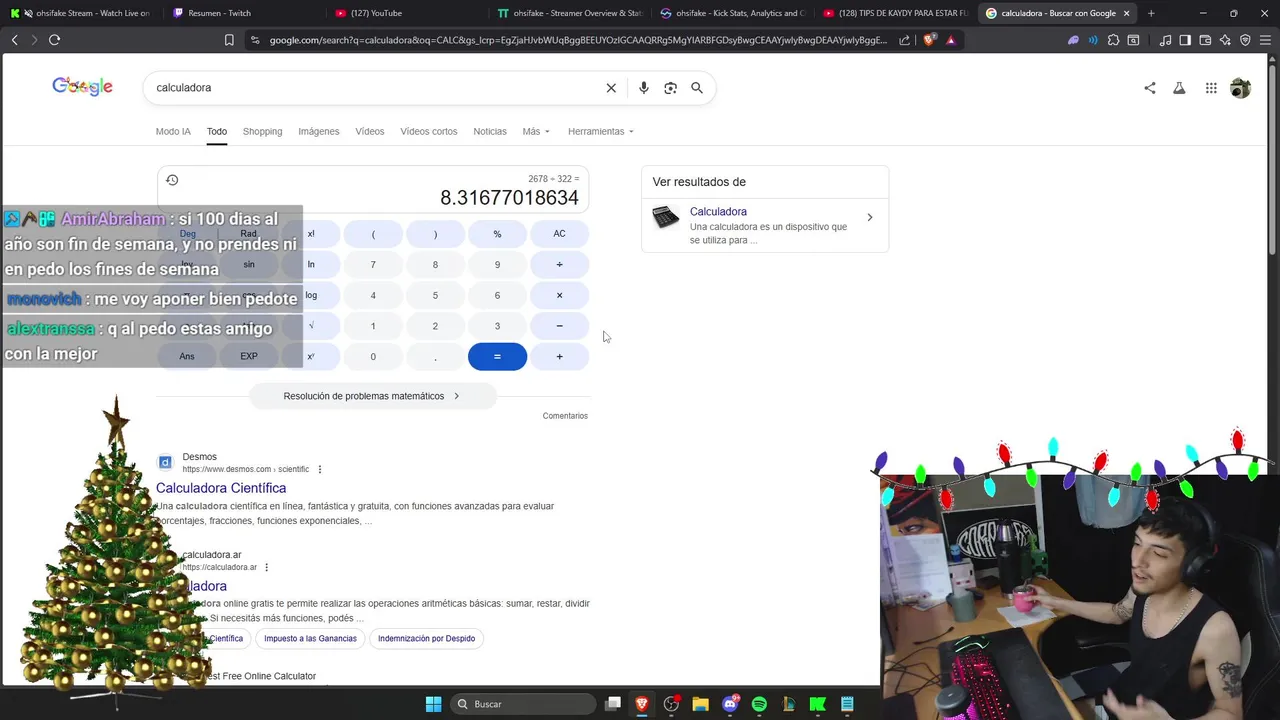The image size is (1280, 720).
Task: Click the x! factorial button
Action: click(x=311, y=234)
